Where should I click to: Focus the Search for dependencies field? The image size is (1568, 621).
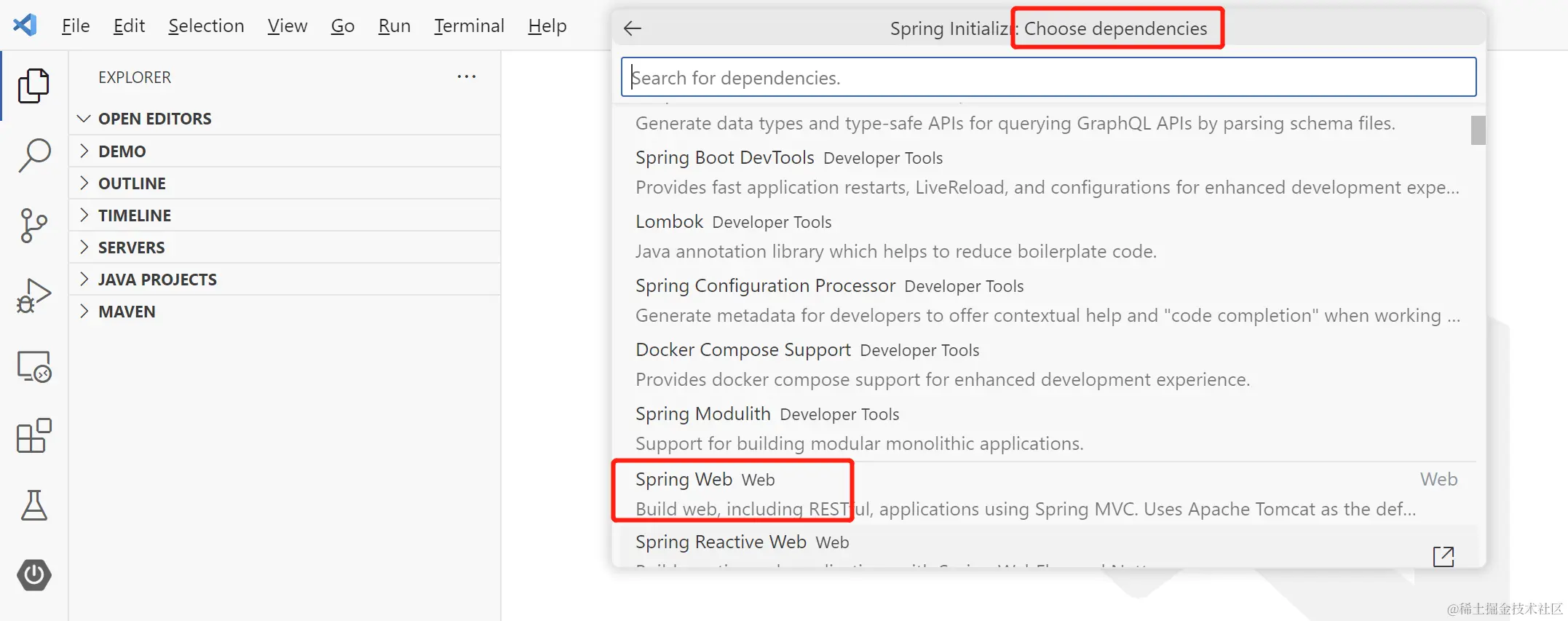point(1048,77)
